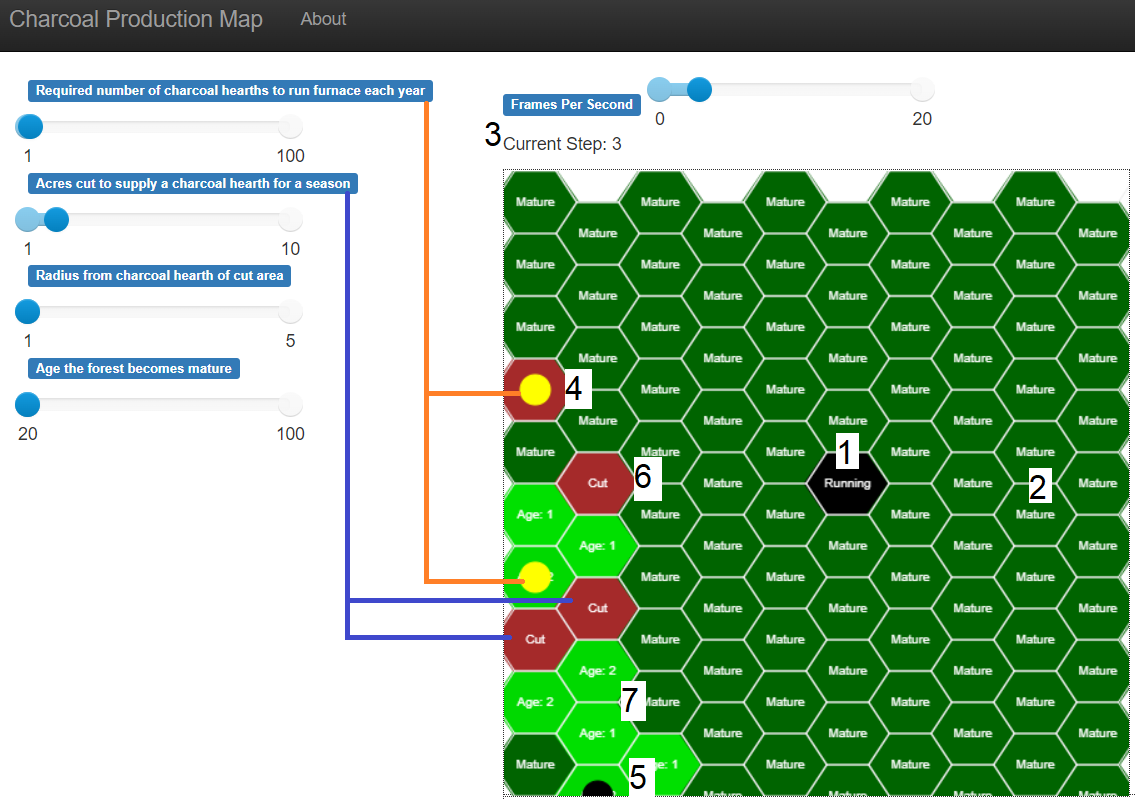
Task: Click the black circle at the map's bottom edge
Action: pyautogui.click(x=597, y=790)
